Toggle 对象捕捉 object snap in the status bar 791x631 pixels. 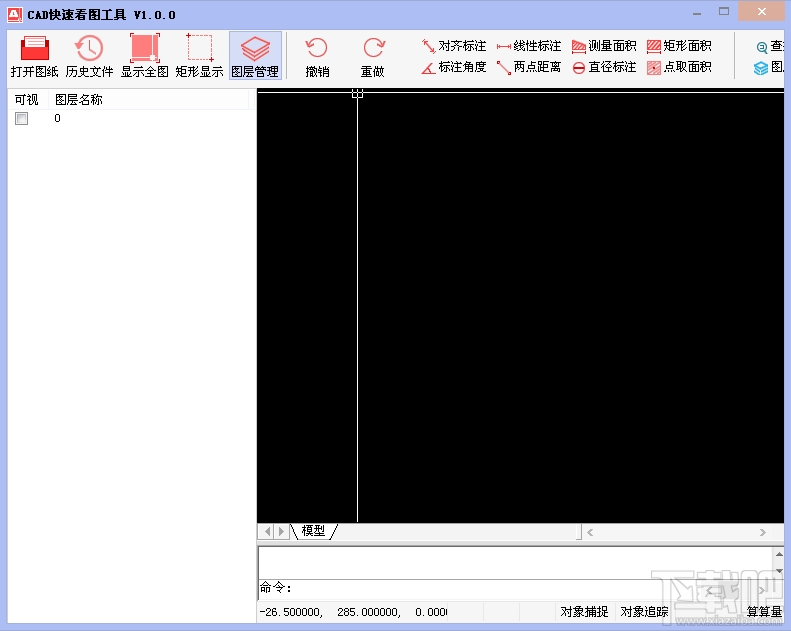tap(584, 612)
